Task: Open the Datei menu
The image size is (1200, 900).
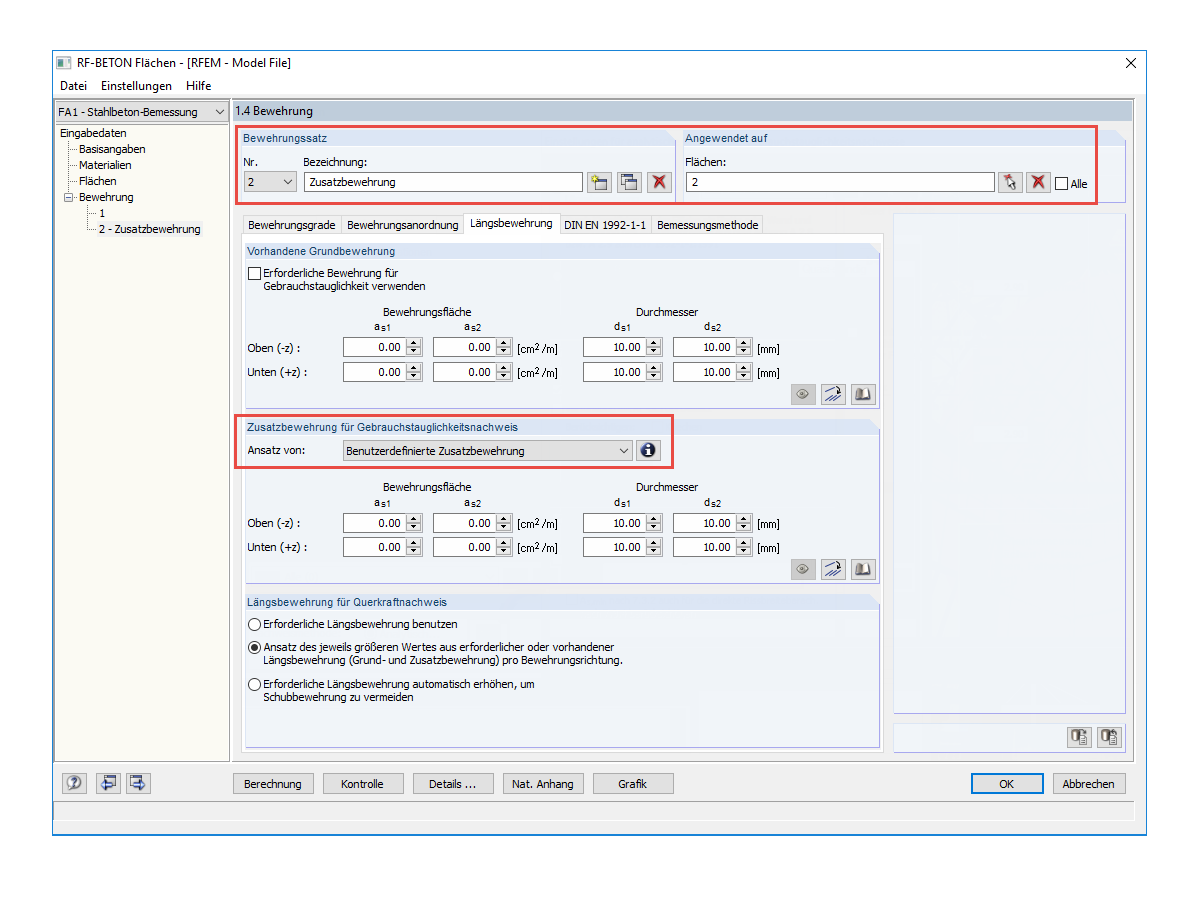Action: click(73, 86)
